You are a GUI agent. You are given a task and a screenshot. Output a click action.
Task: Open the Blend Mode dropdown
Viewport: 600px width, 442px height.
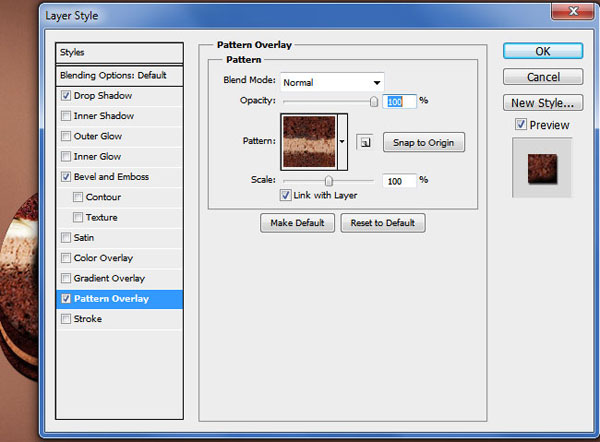[x=332, y=82]
